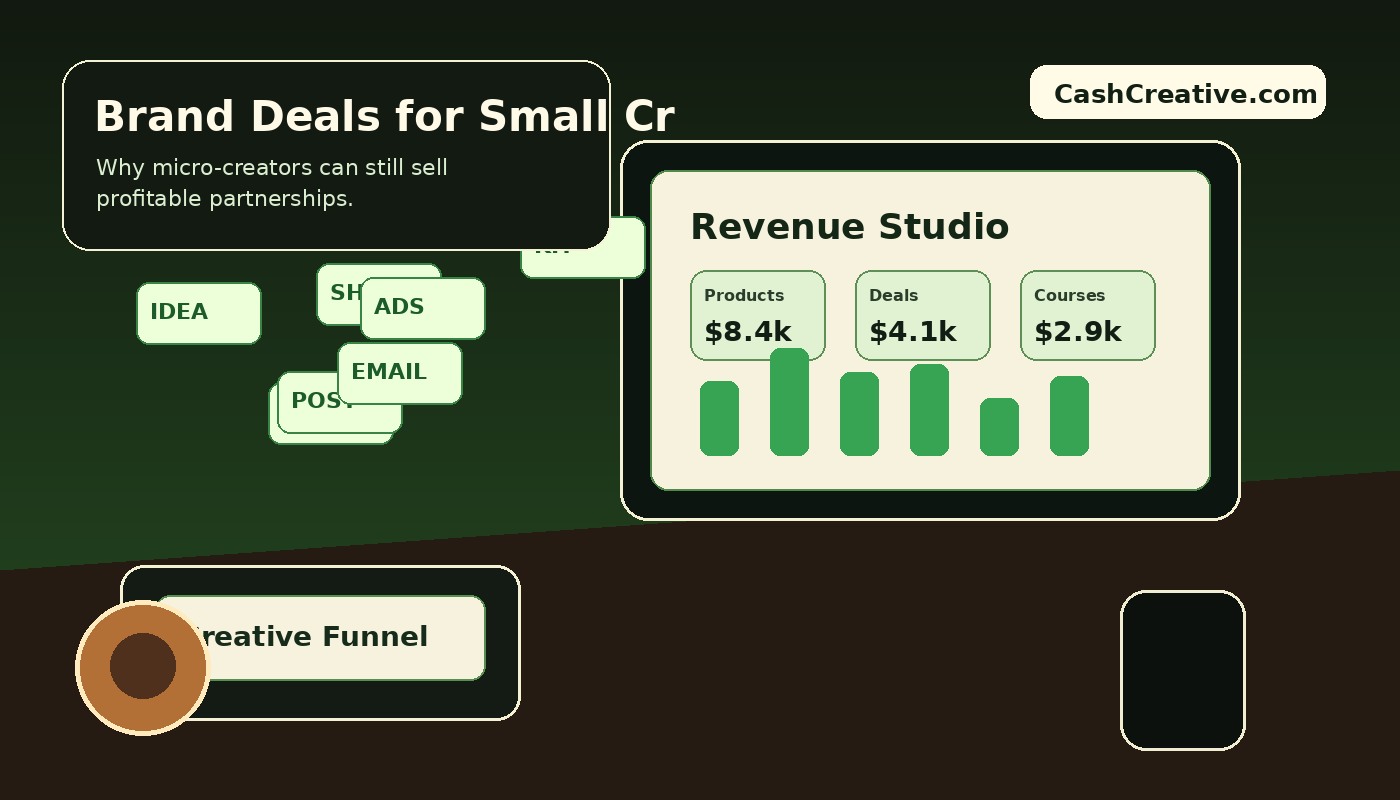The height and width of the screenshot is (800, 1400).
Task: Open the Courses $2.9k card
Action: pos(1088,315)
